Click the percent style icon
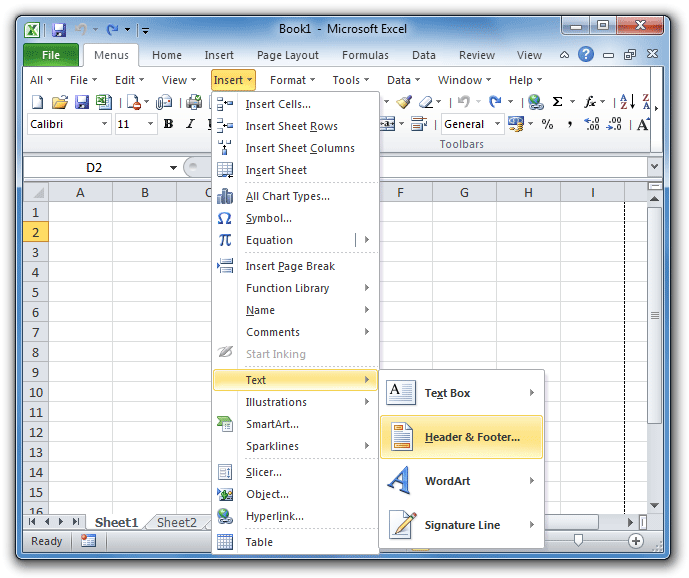This screenshot has width=689, height=578. [x=547, y=125]
